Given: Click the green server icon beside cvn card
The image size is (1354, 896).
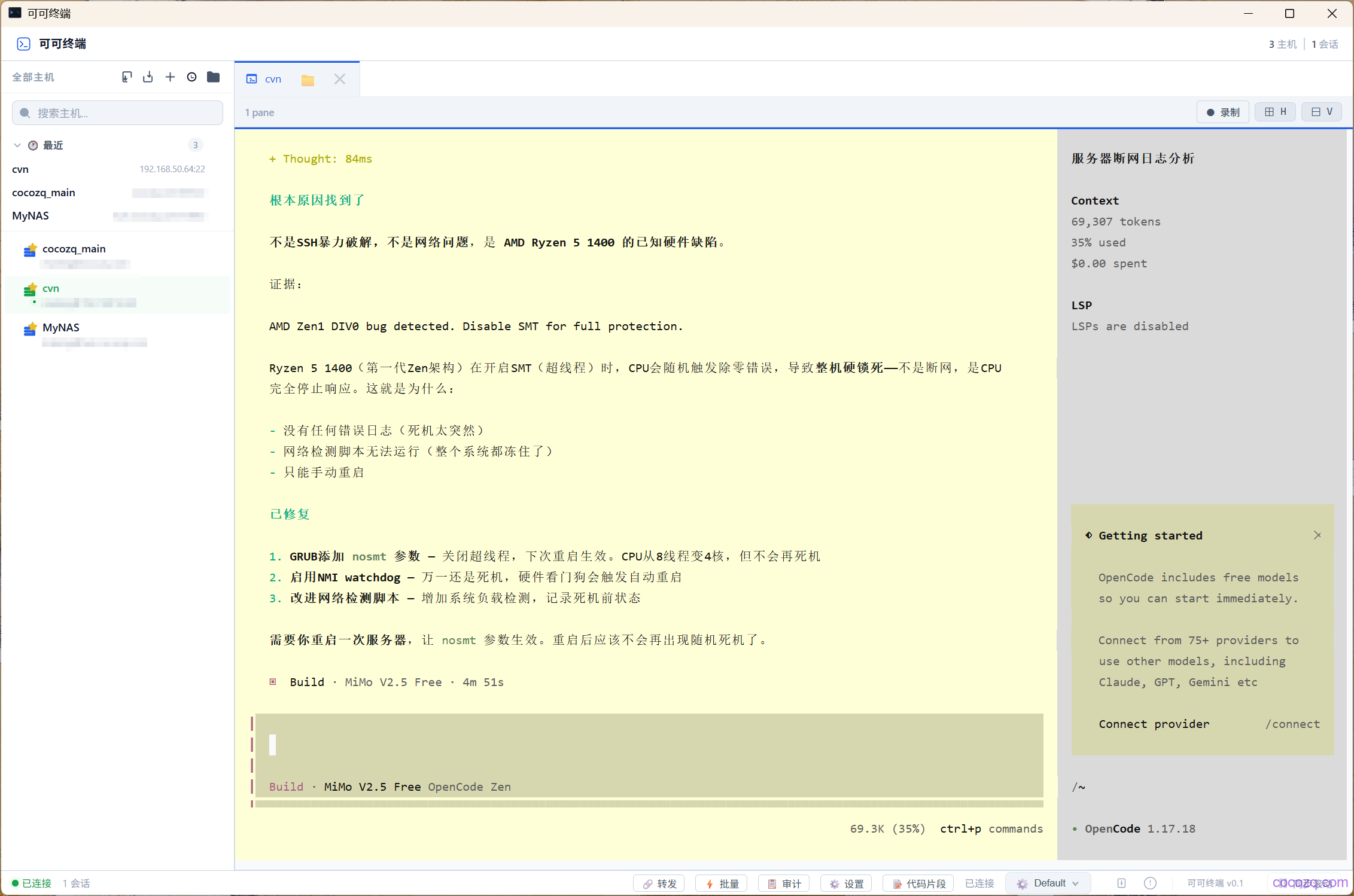Looking at the screenshot, I should coord(30,290).
